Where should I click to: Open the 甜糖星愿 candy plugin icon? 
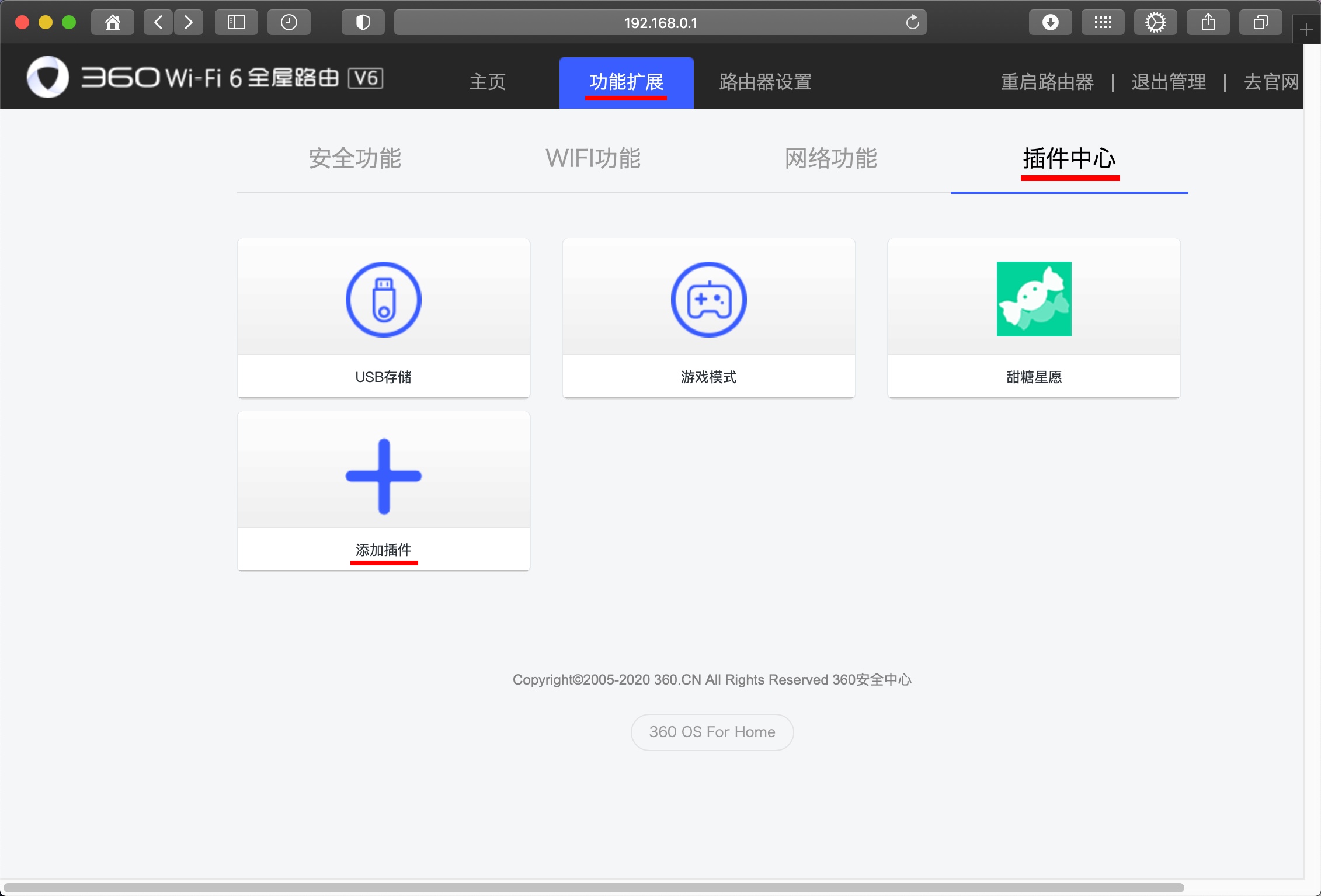(x=1034, y=298)
